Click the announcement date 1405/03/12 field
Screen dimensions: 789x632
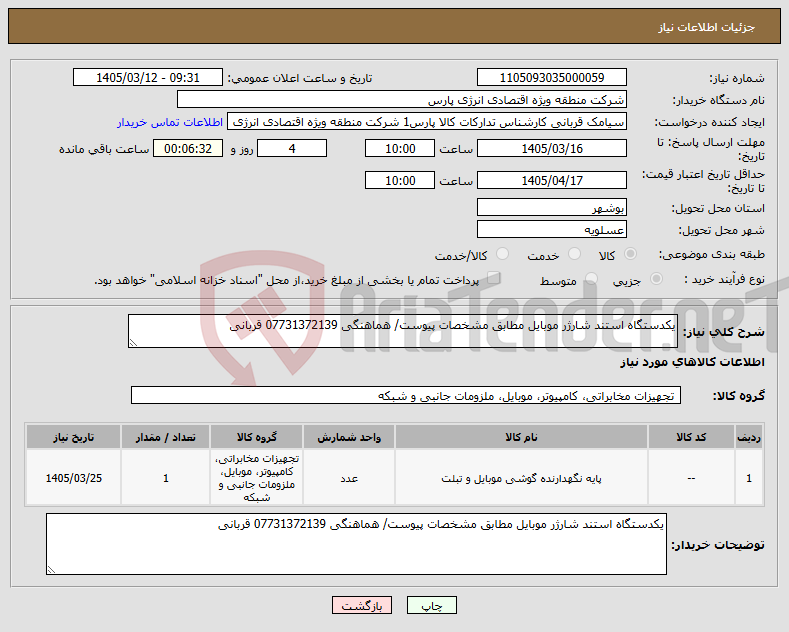pos(148,77)
